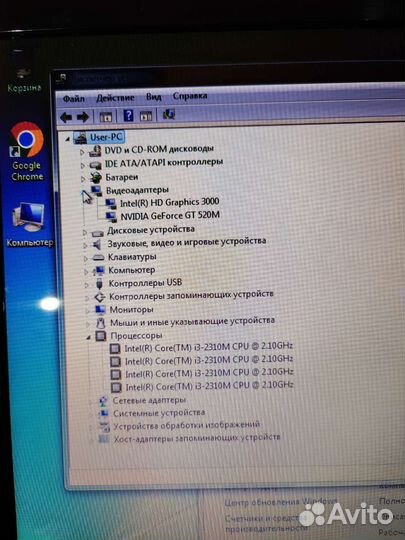
Task: Select the Системные устройства label
Action: (x=159, y=413)
